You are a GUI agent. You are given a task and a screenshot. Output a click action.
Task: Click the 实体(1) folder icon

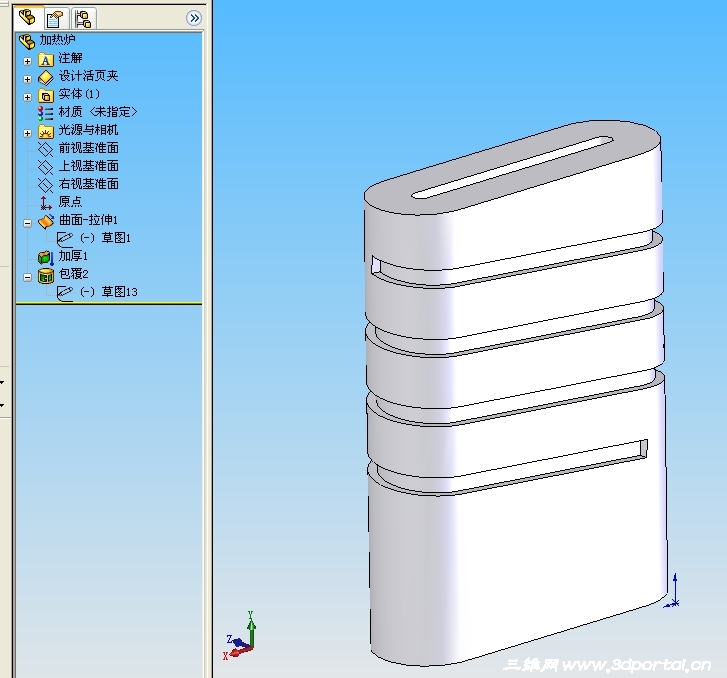(45, 96)
